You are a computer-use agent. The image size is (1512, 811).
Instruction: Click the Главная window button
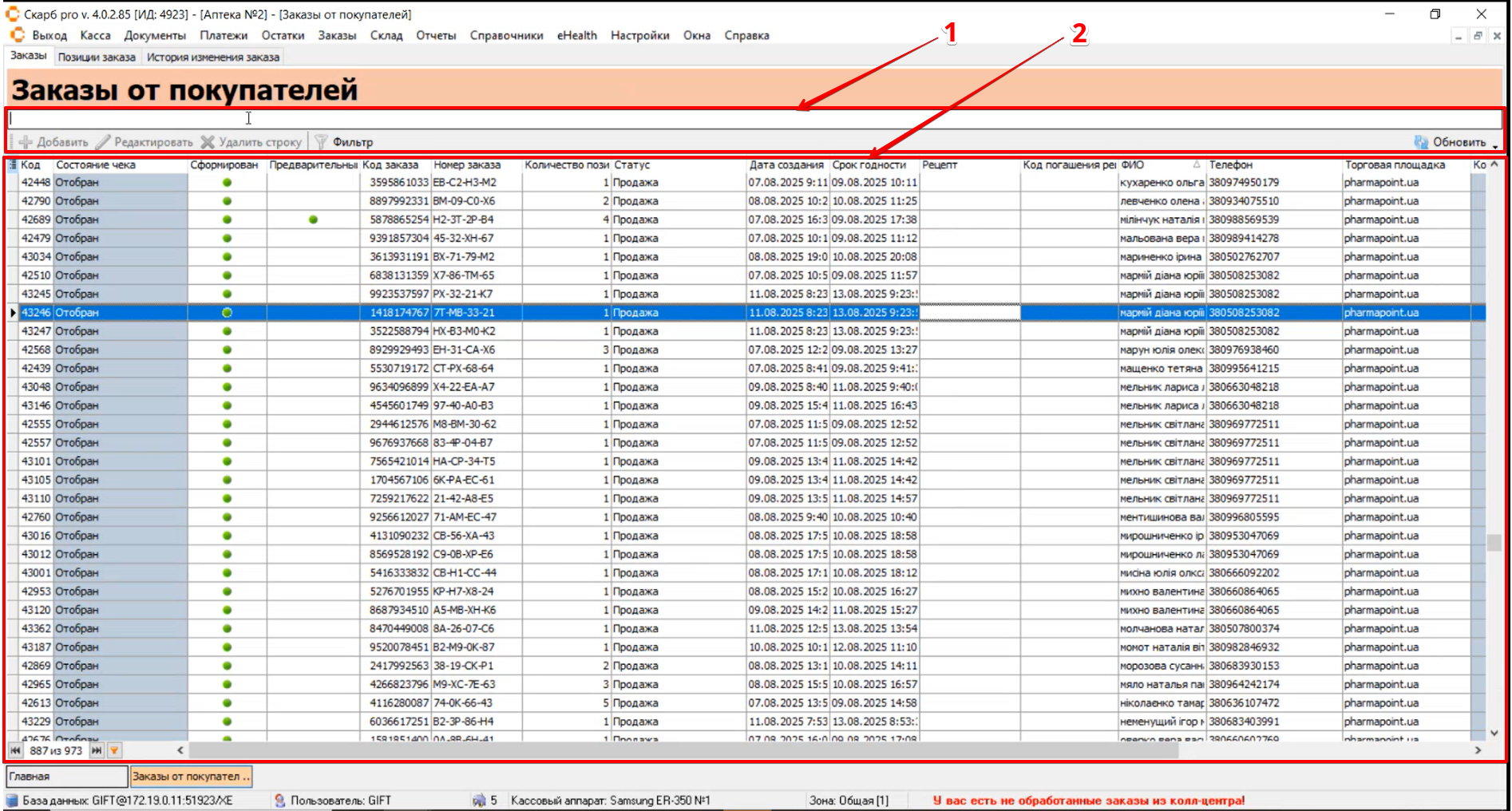click(66, 776)
